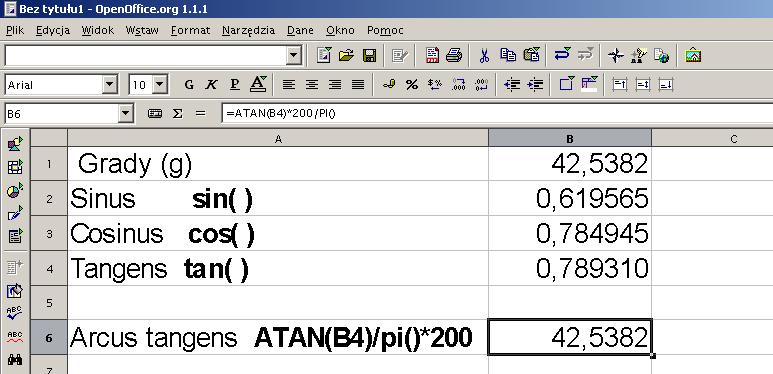Export directly as PDF icon
This screenshot has height=374, width=773.
click(432, 55)
